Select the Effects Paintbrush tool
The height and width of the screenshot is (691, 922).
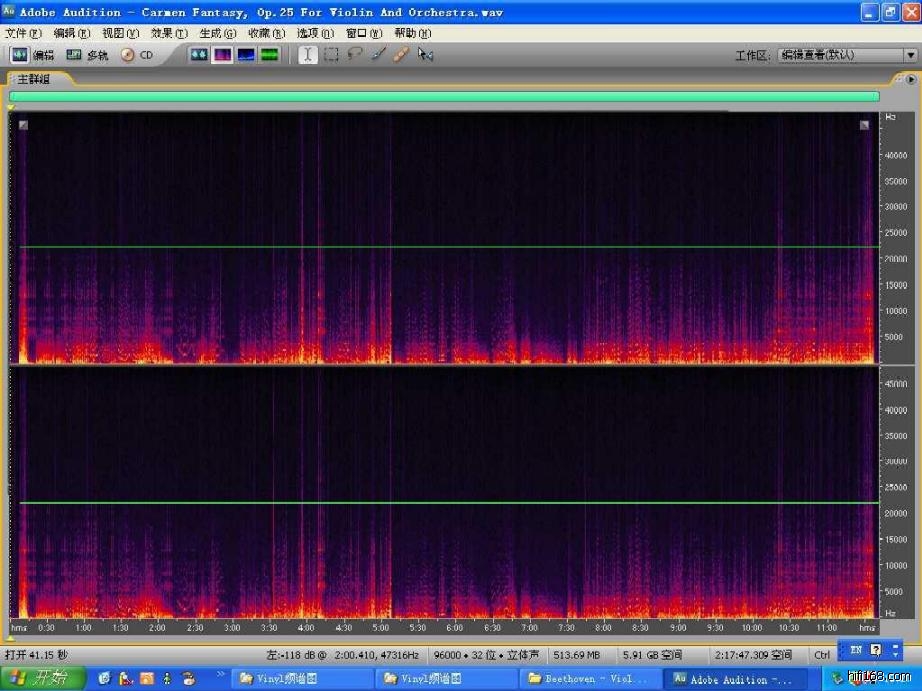point(378,55)
